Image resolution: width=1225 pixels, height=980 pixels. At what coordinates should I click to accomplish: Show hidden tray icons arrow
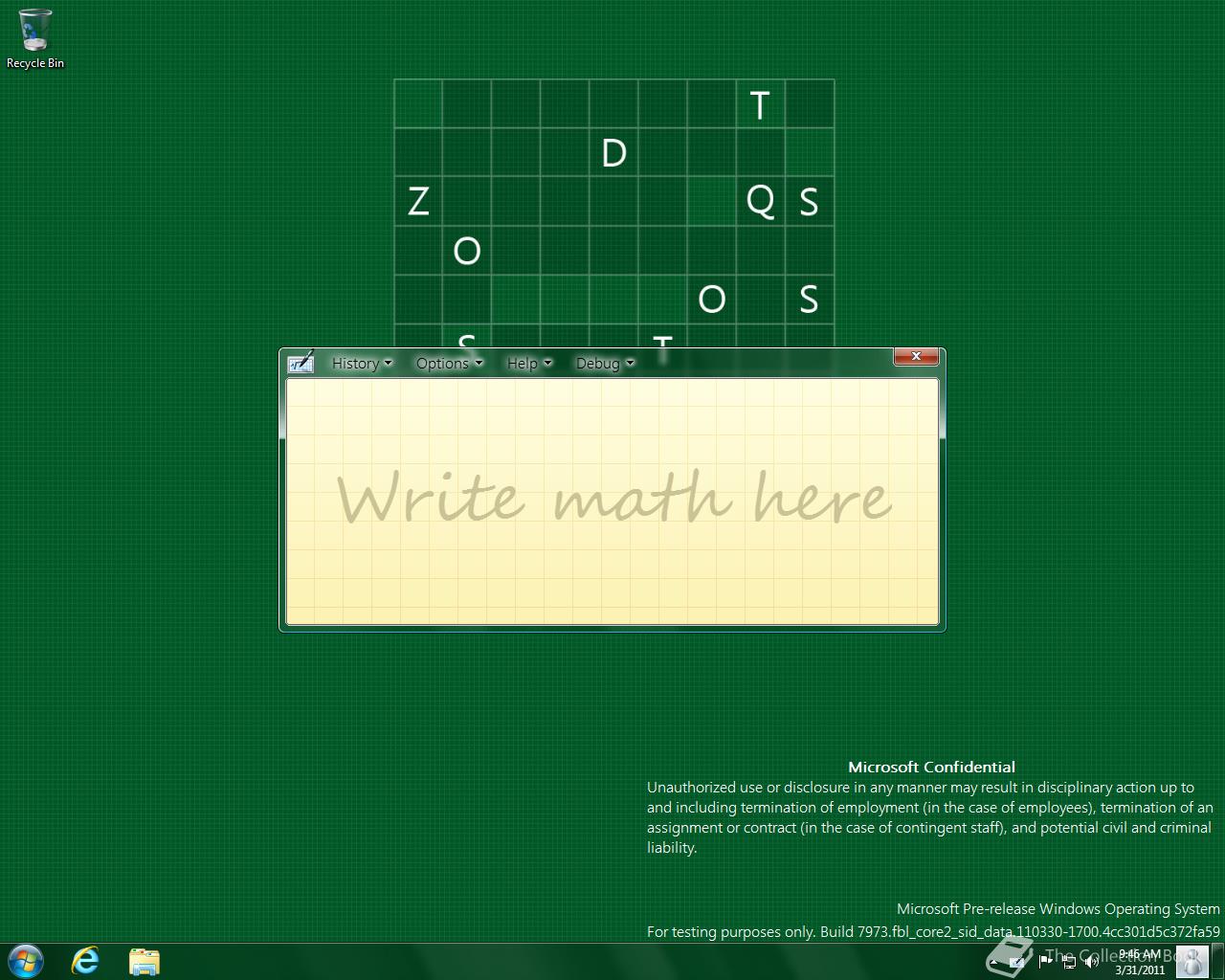coord(993,962)
